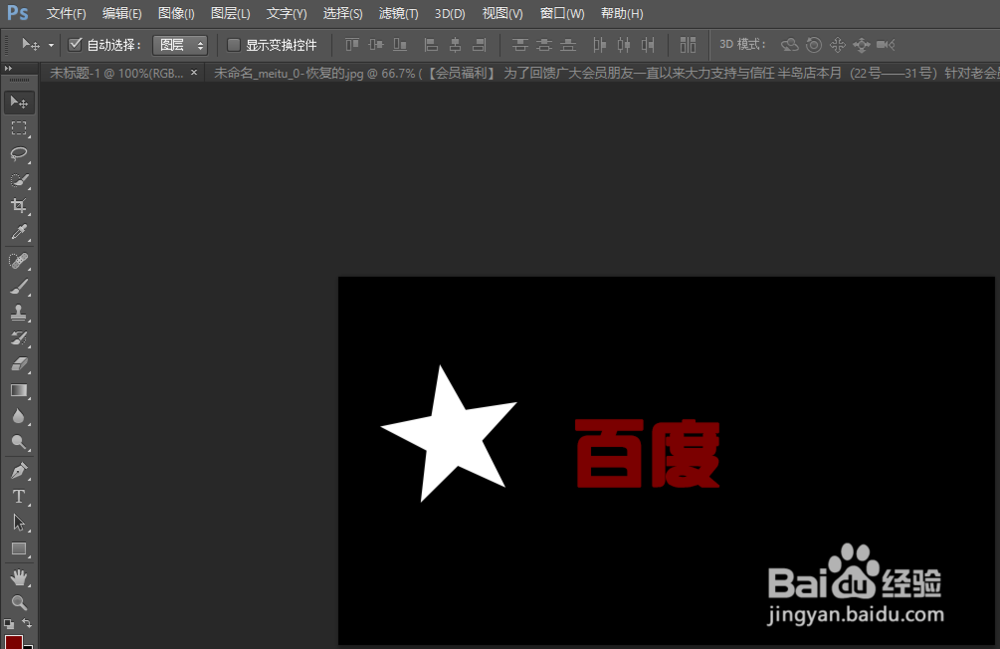Open the 选择(S) menu
The width and height of the screenshot is (1000, 649).
tap(342, 13)
